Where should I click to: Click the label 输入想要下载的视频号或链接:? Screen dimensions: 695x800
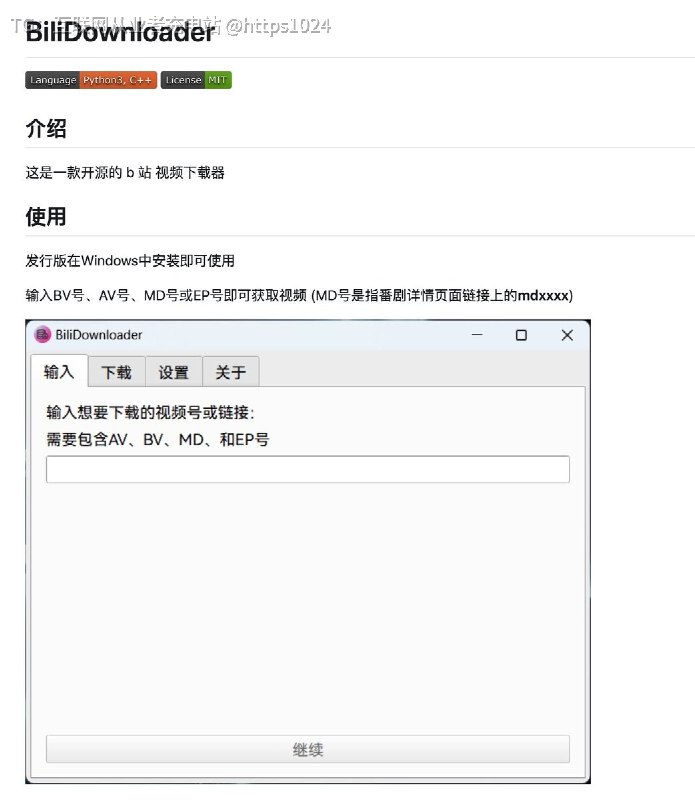click(x=151, y=412)
